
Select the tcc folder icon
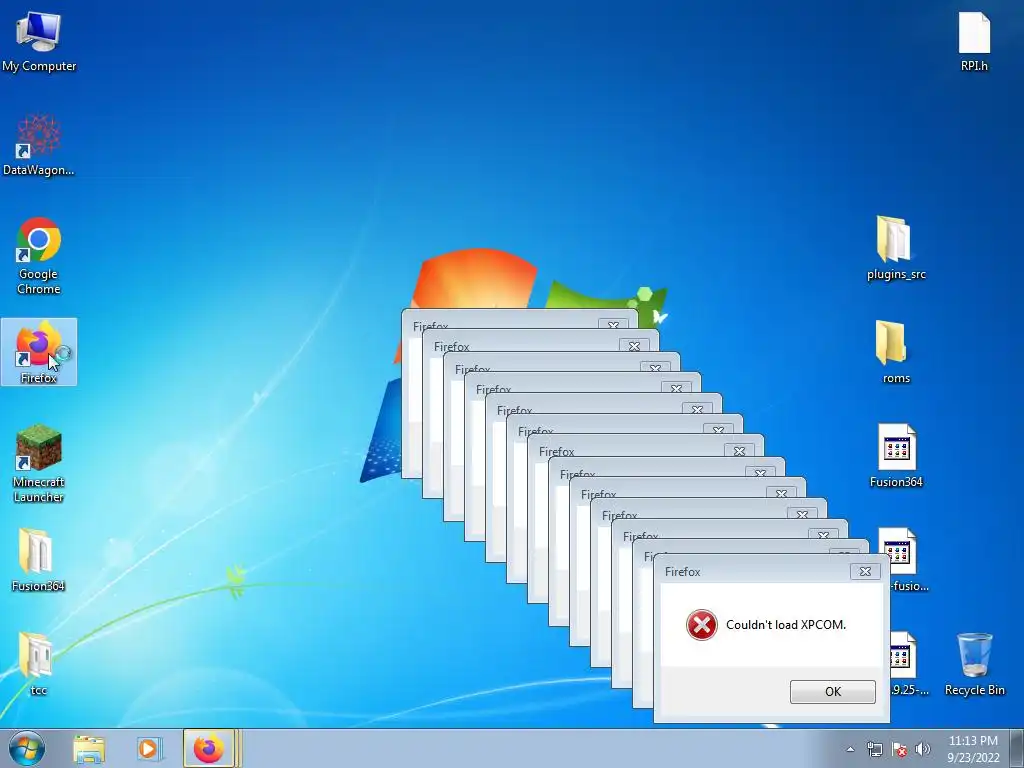click(x=38, y=664)
